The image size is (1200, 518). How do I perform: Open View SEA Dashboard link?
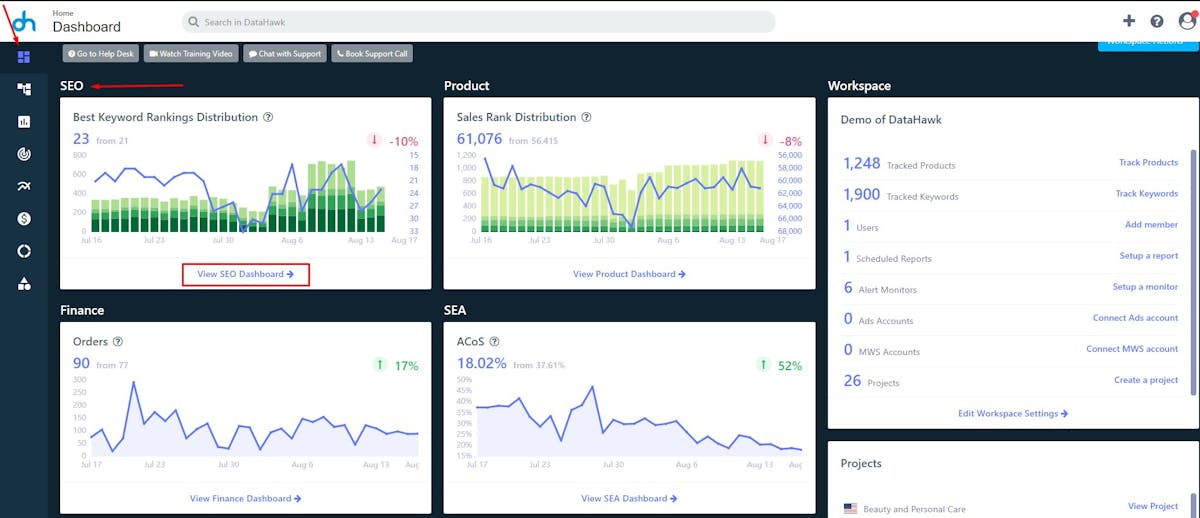click(629, 498)
